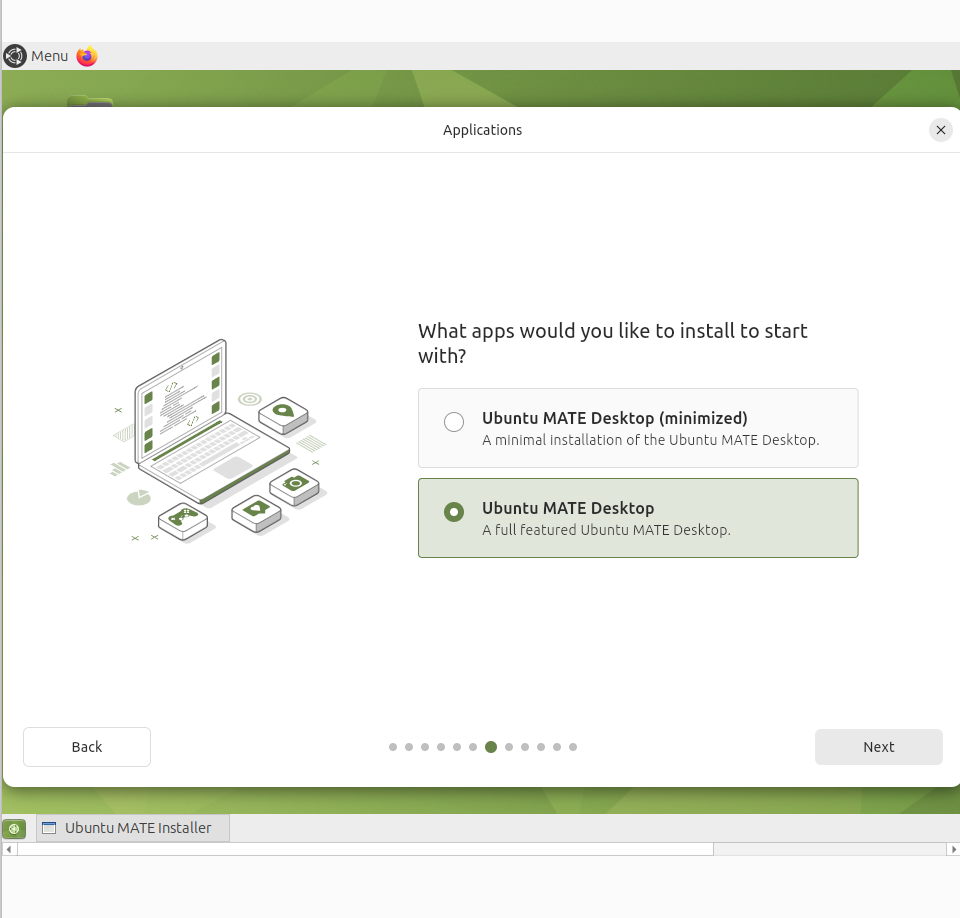Open the Ubuntu MATE Menu

(36, 56)
